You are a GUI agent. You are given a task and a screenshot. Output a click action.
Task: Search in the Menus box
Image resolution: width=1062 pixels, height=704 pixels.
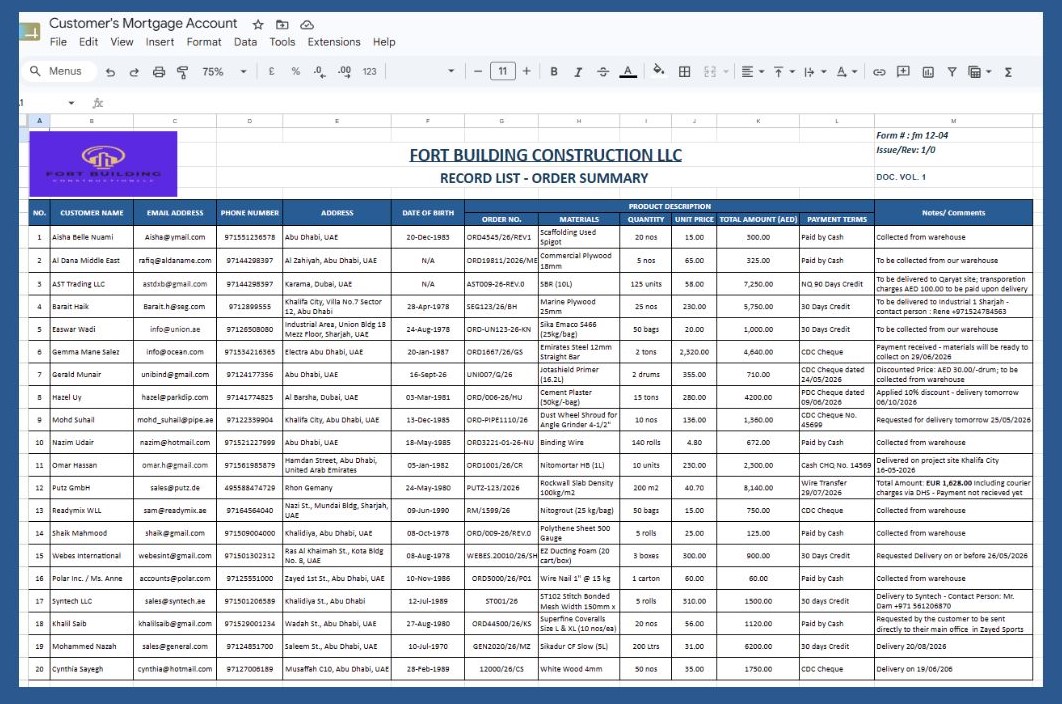click(60, 71)
